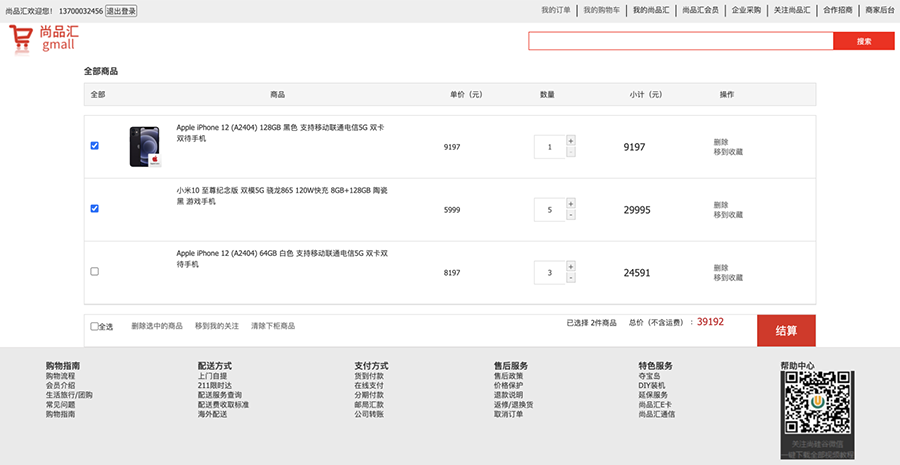
Task: Decrease quantity of iPhone 12 128GB 黑色
Action: 571,152
